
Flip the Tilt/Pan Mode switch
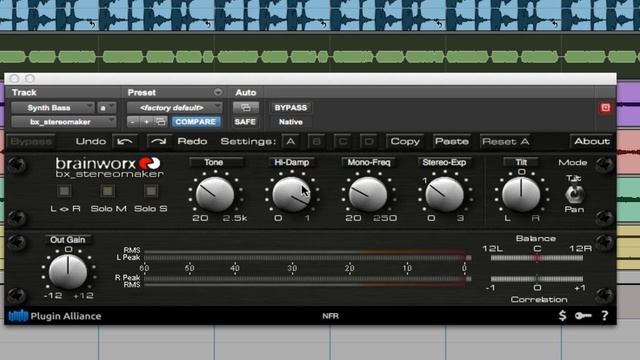pyautogui.click(x=574, y=194)
